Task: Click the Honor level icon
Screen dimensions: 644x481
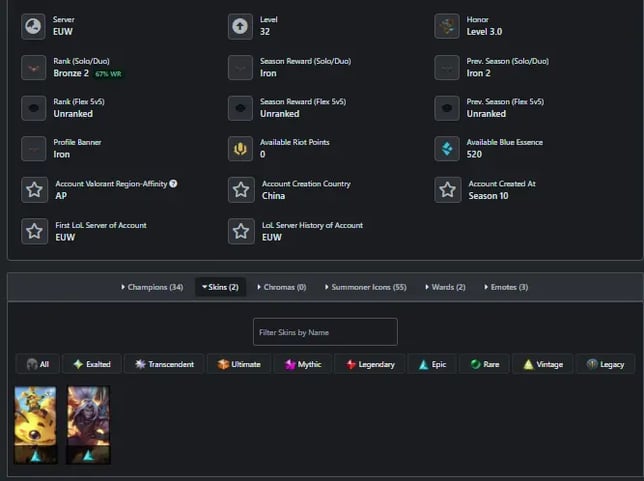Action: 447,26
